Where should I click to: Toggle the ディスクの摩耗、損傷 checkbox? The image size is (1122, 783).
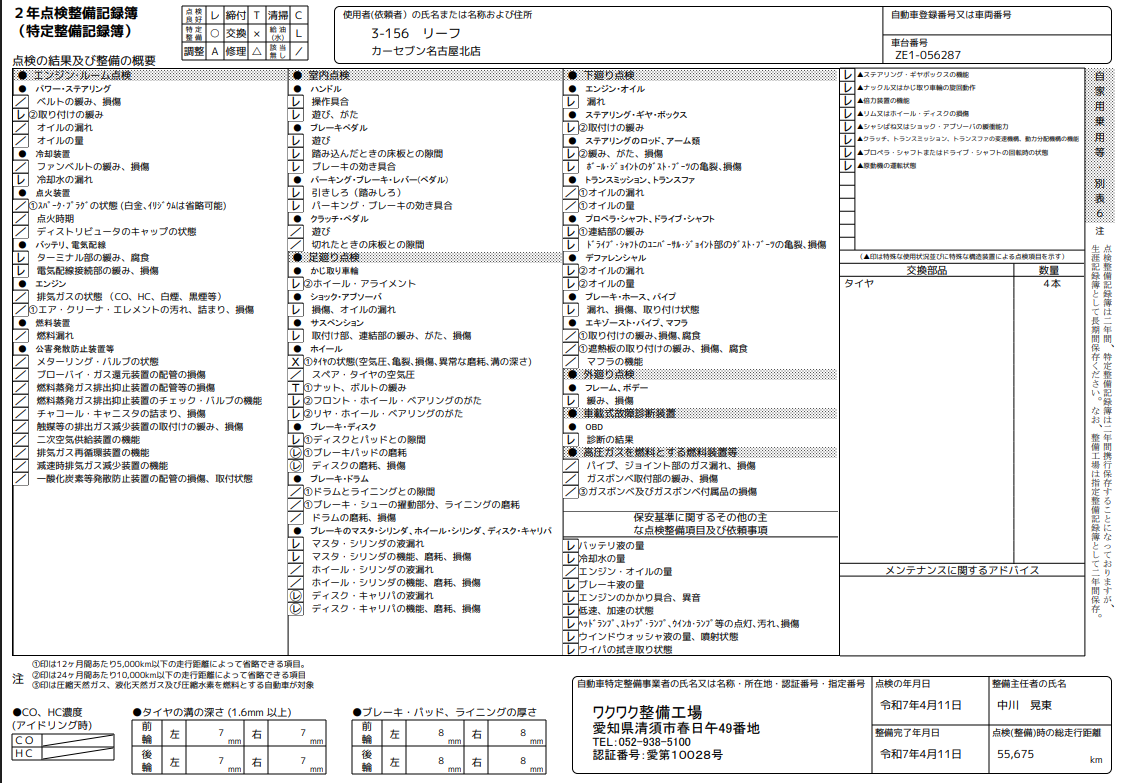click(x=296, y=466)
